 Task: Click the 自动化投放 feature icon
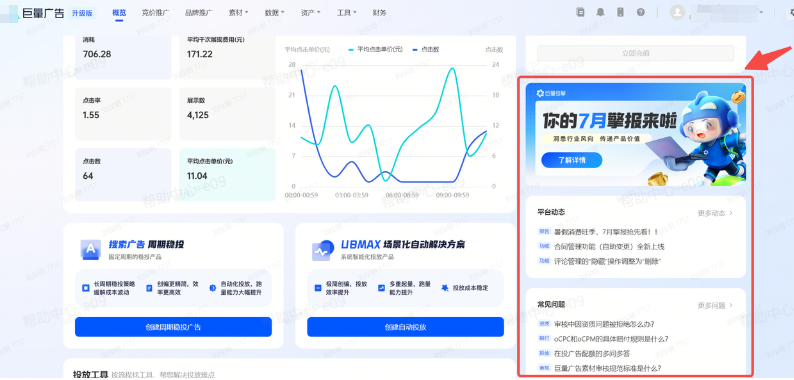[212, 288]
